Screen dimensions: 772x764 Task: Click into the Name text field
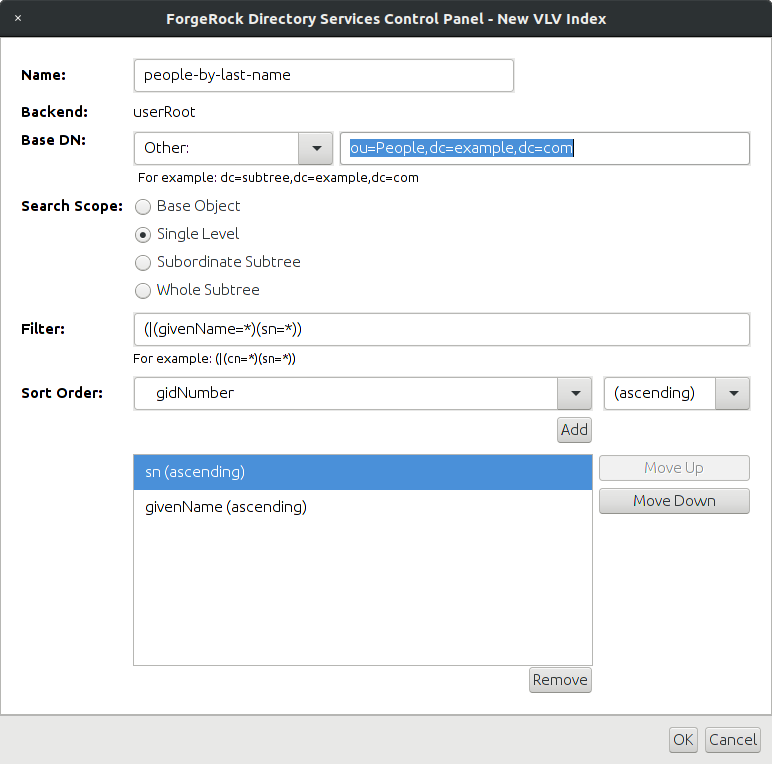(x=324, y=75)
